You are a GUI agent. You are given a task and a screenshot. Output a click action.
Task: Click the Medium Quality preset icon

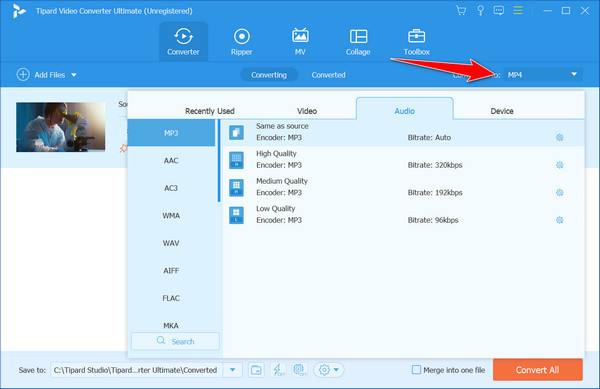point(236,188)
